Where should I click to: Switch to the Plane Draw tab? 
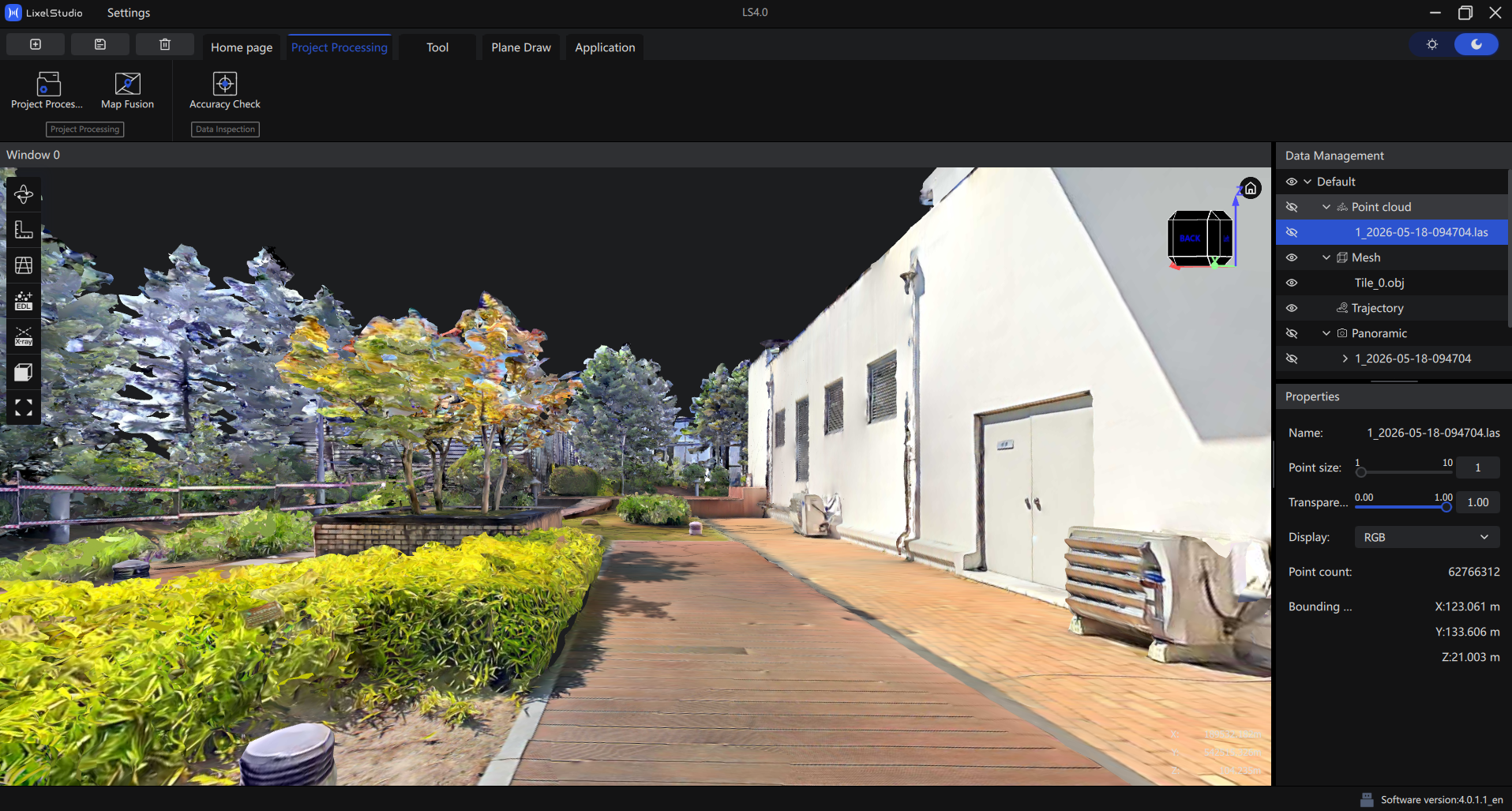[x=521, y=47]
